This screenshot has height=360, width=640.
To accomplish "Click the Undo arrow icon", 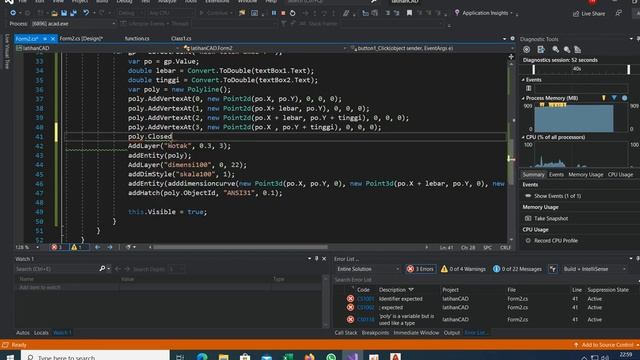I will (x=86, y=13).
